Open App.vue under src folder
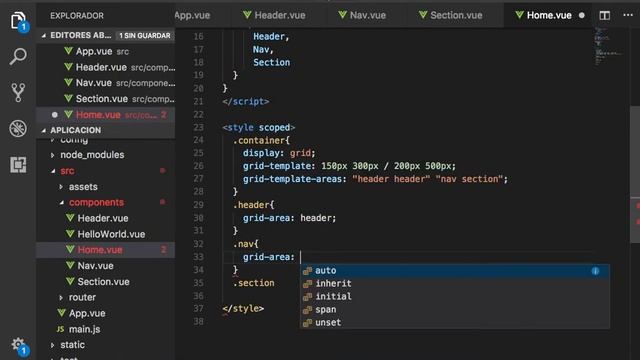 coord(106,313)
